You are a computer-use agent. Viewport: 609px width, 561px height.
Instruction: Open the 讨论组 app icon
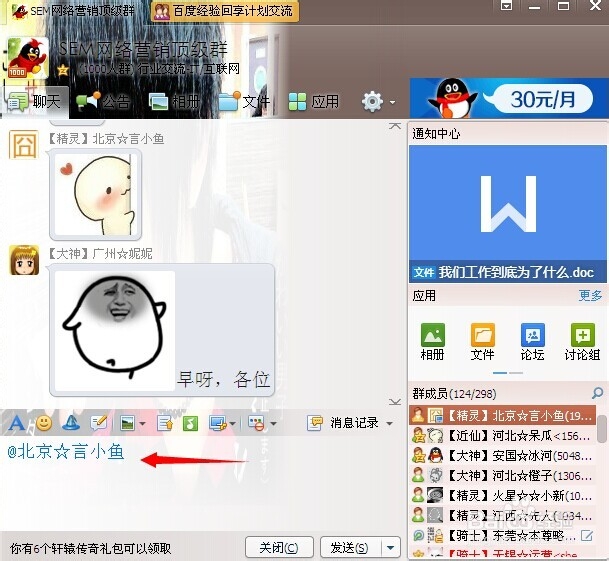coord(583,335)
